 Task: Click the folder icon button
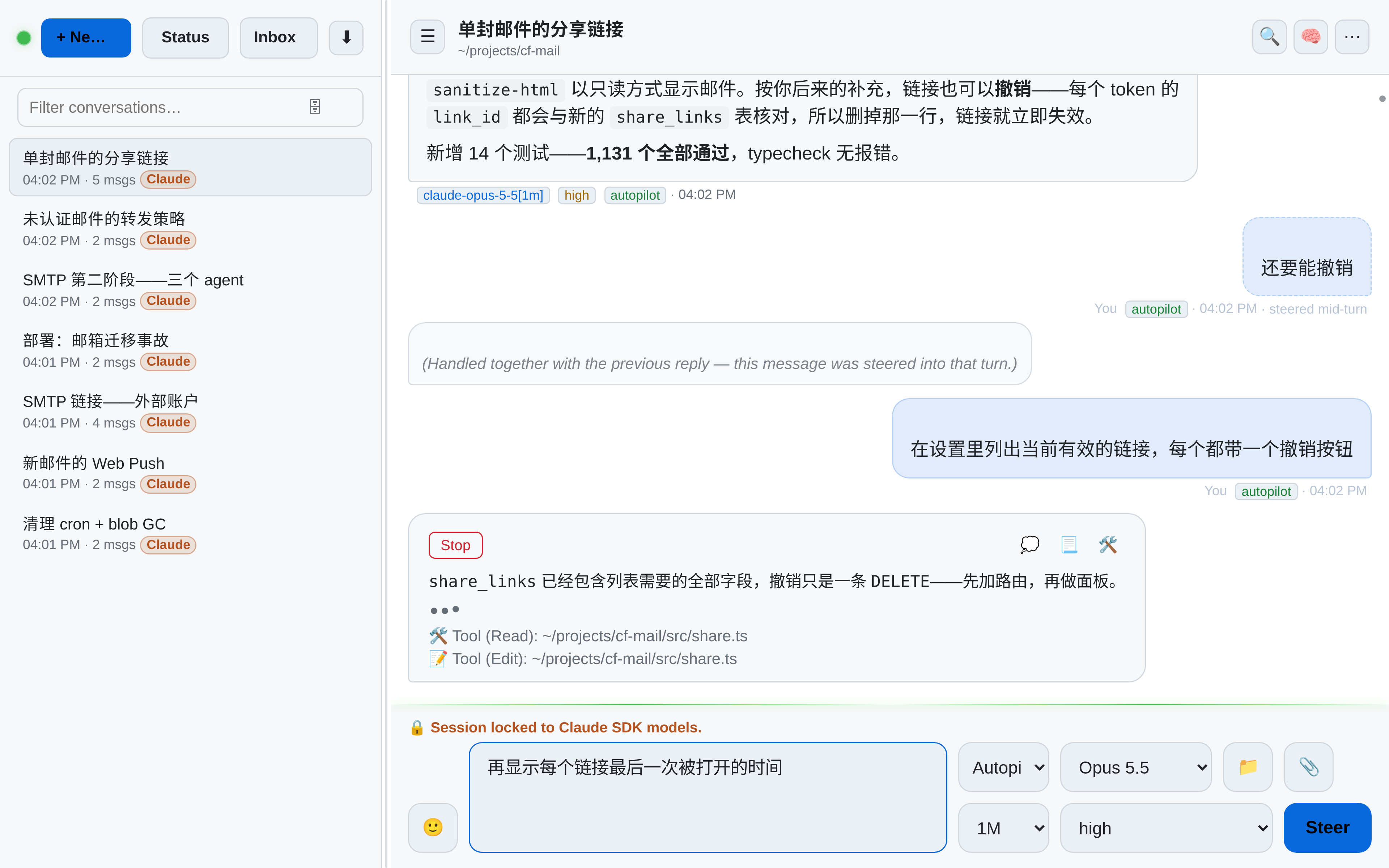[x=1248, y=767]
